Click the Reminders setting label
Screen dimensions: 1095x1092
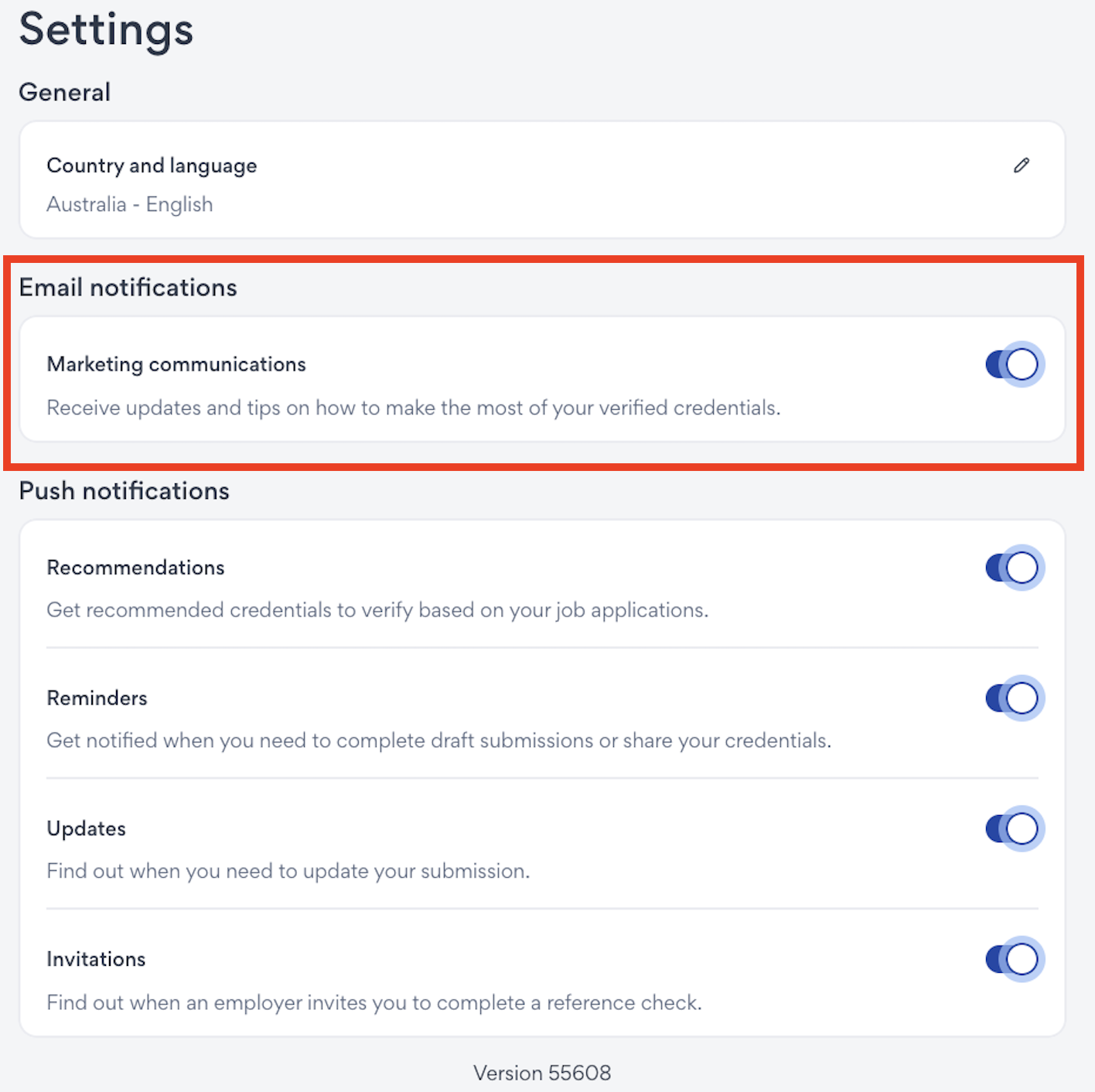[97, 698]
